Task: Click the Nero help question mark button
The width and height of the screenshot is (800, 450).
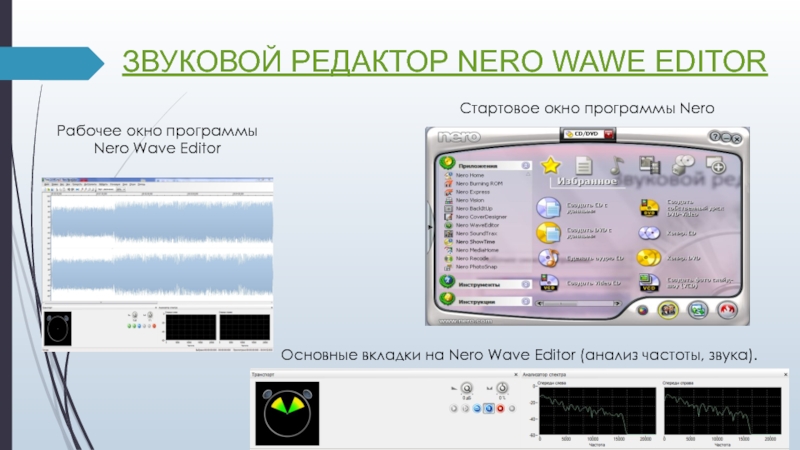Action: [x=714, y=136]
